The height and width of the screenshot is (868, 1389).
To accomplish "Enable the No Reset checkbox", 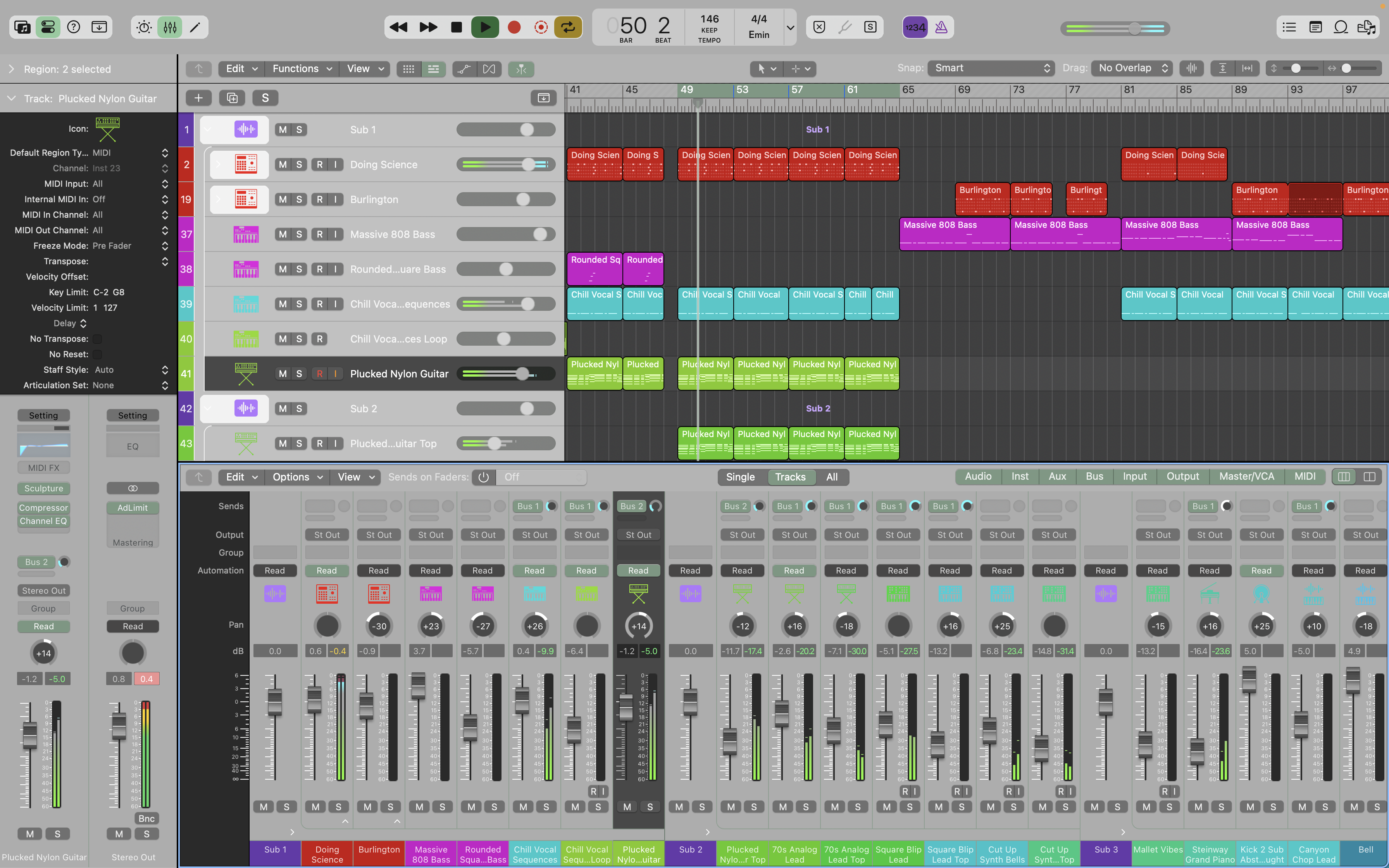I will click(x=98, y=354).
